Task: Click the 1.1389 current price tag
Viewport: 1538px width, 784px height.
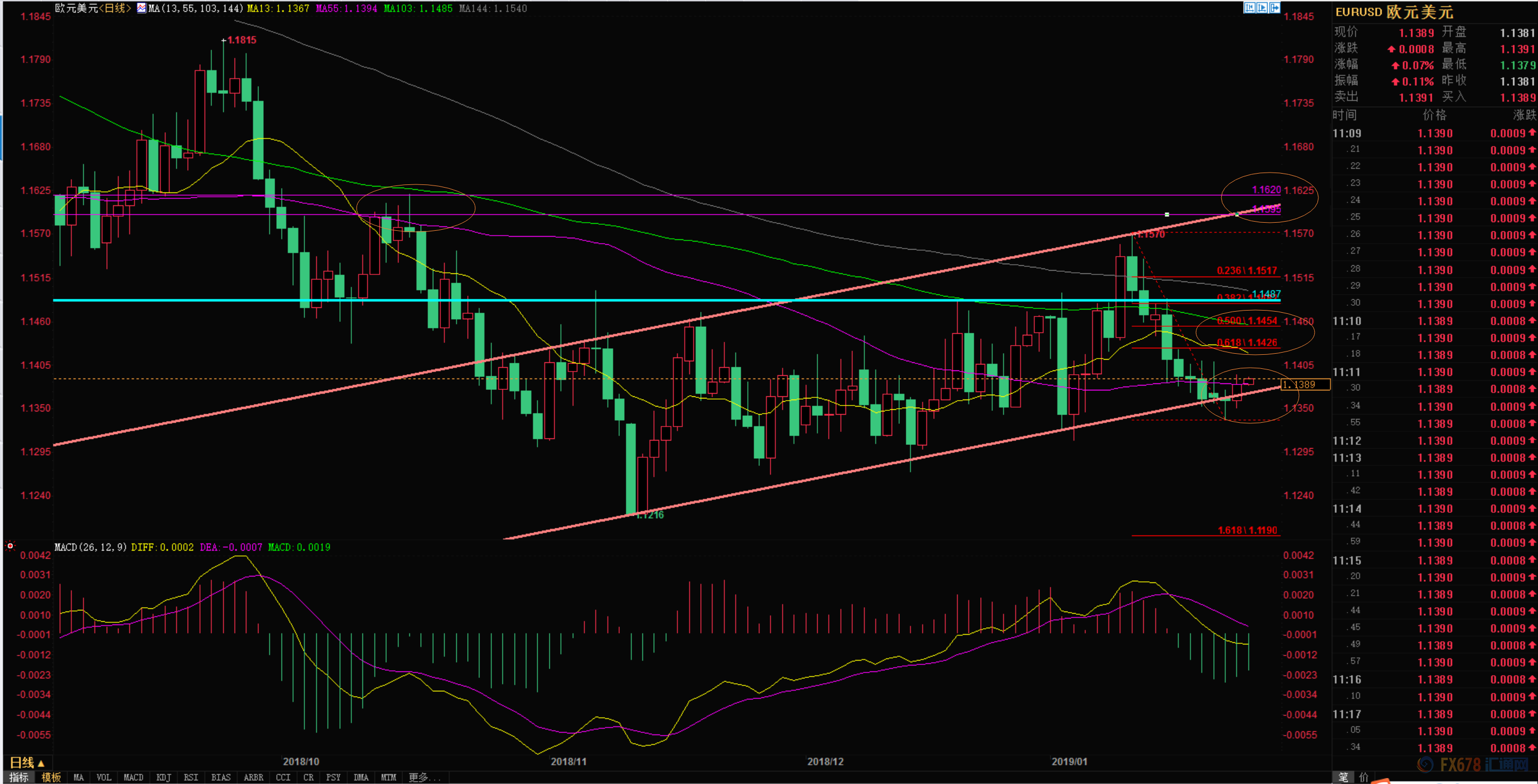Action: click(1305, 385)
